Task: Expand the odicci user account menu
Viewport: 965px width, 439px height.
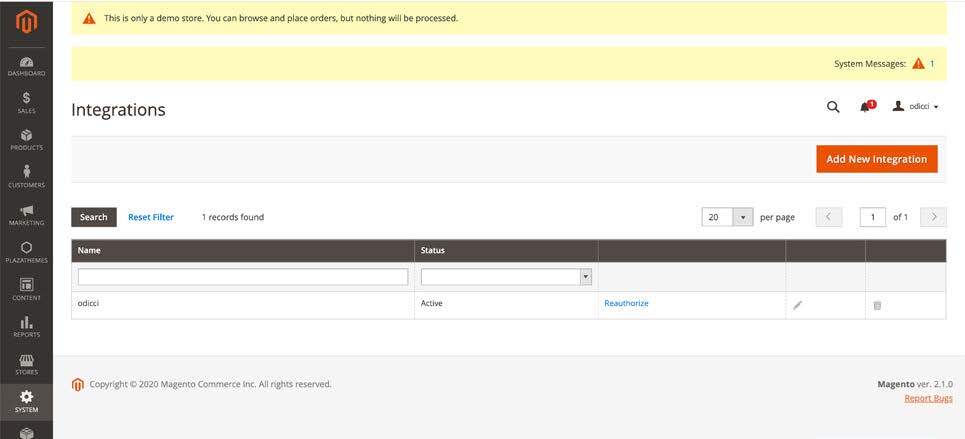Action: click(x=915, y=107)
